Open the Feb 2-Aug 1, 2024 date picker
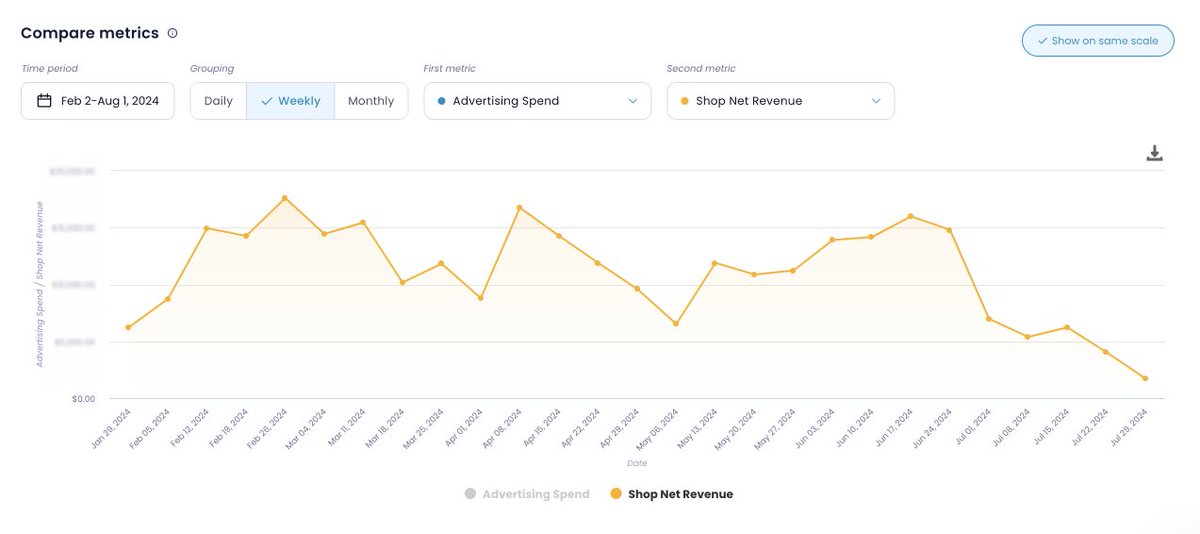Image resolution: width=1200 pixels, height=534 pixels. [x=98, y=101]
